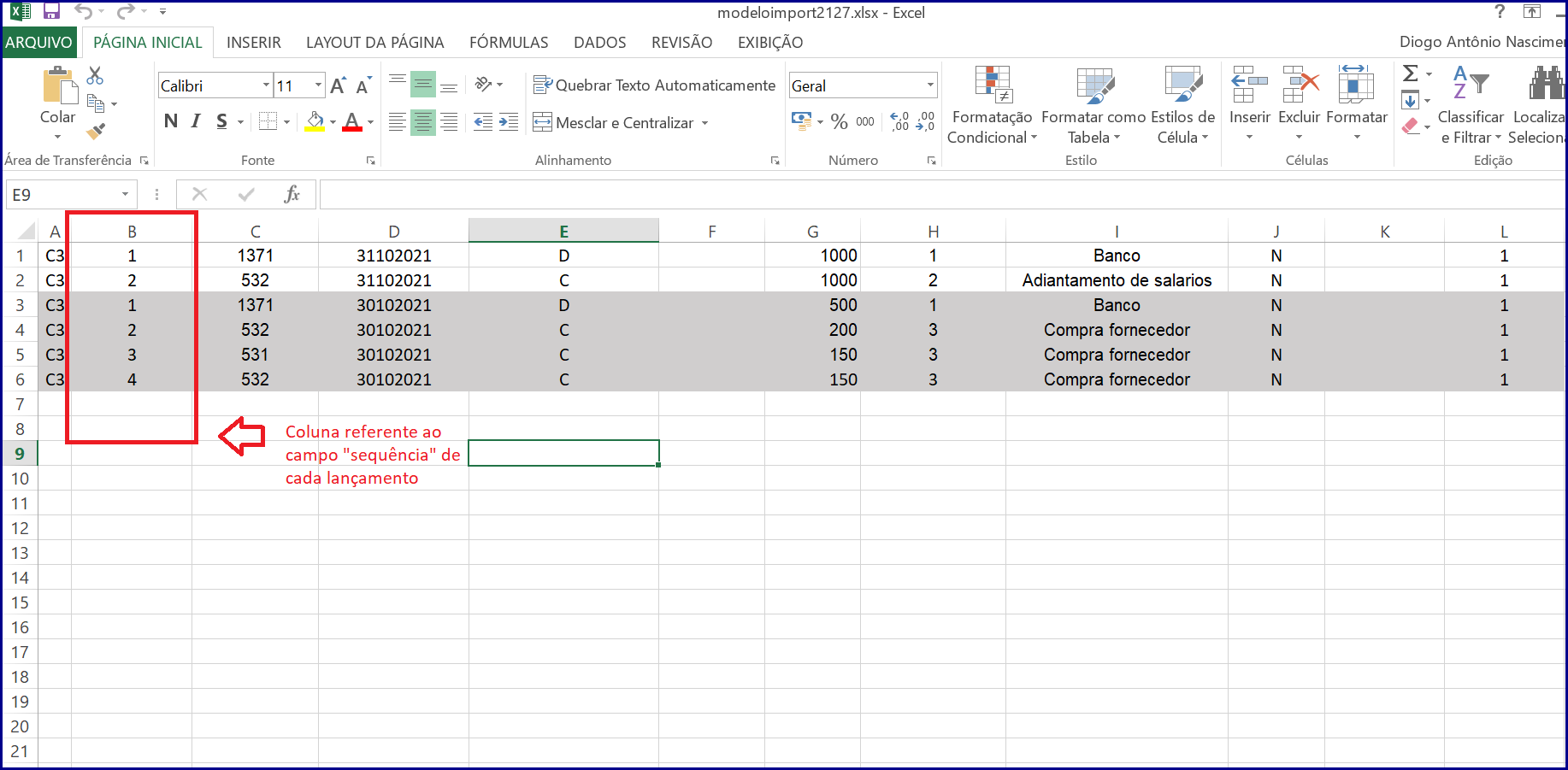Open the Geral number format dropdown
This screenshot has height=770, width=1568.
(x=930, y=85)
